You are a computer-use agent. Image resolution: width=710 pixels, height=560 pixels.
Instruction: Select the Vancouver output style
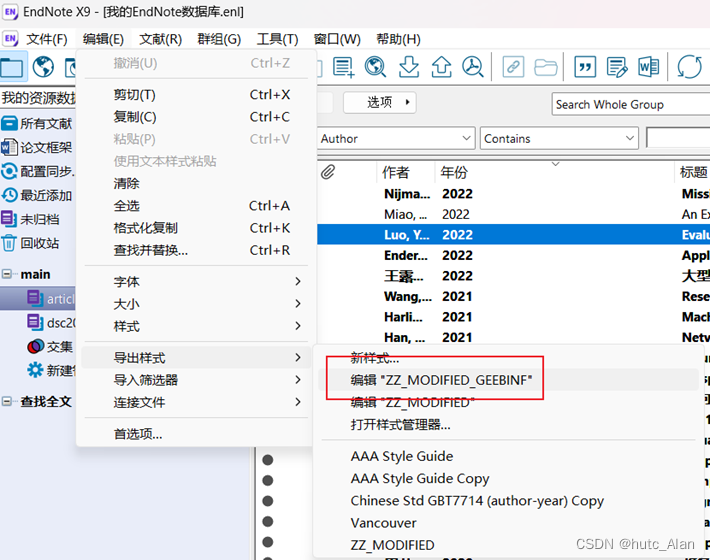(509, 523)
